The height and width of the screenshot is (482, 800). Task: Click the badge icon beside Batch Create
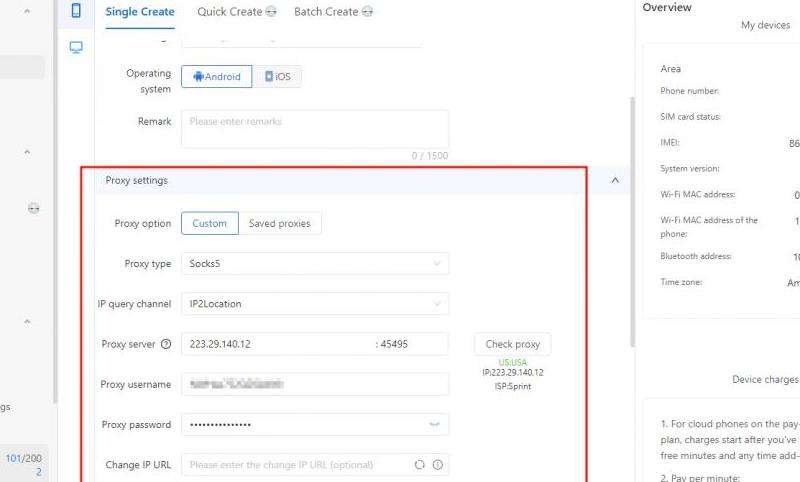tap(368, 12)
